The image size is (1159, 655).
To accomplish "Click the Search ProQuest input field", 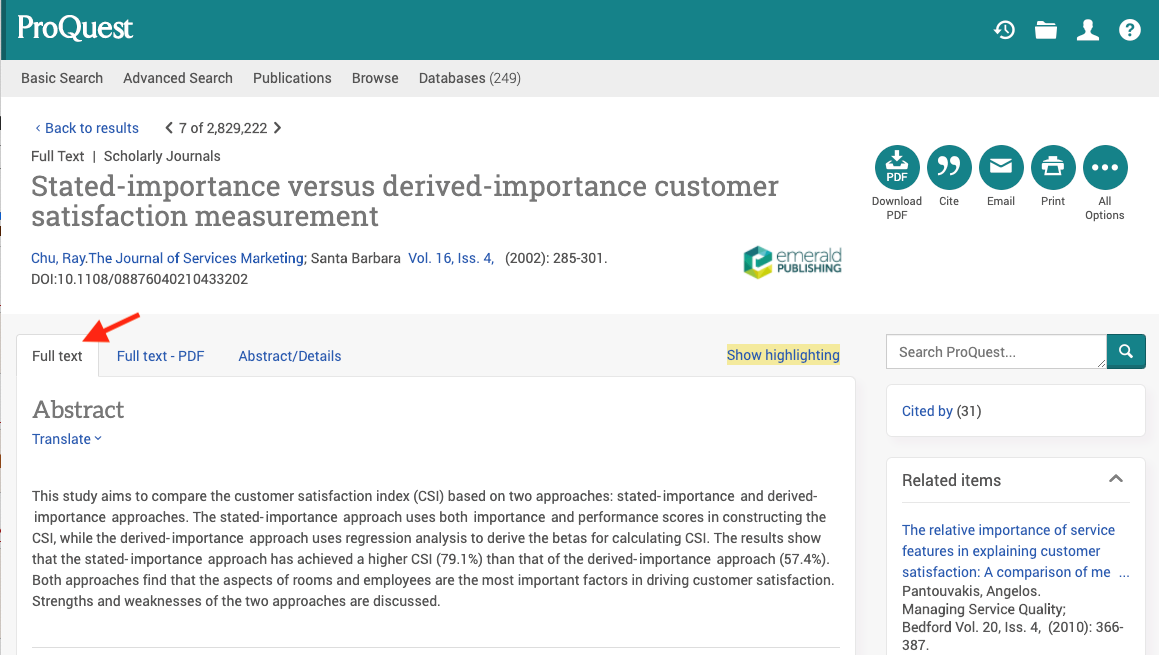I will coord(996,352).
